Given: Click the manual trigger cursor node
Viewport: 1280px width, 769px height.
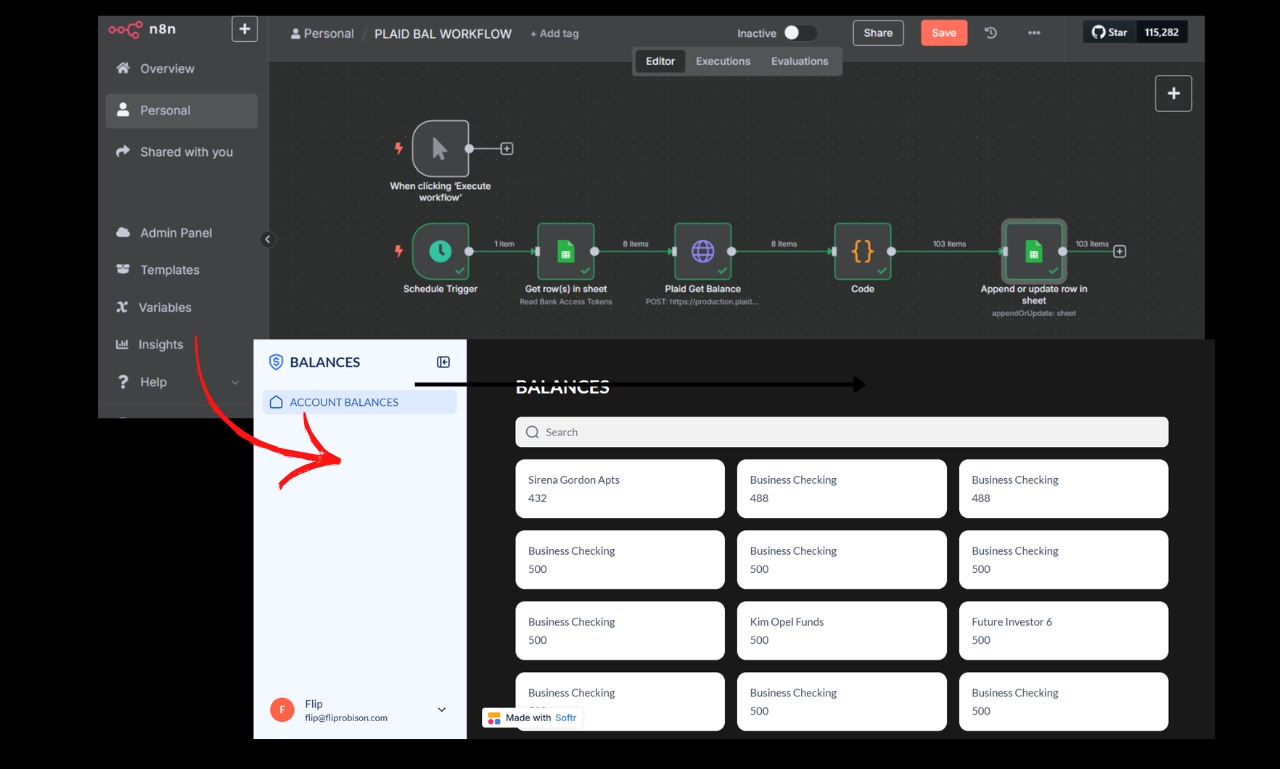Looking at the screenshot, I should [440, 149].
